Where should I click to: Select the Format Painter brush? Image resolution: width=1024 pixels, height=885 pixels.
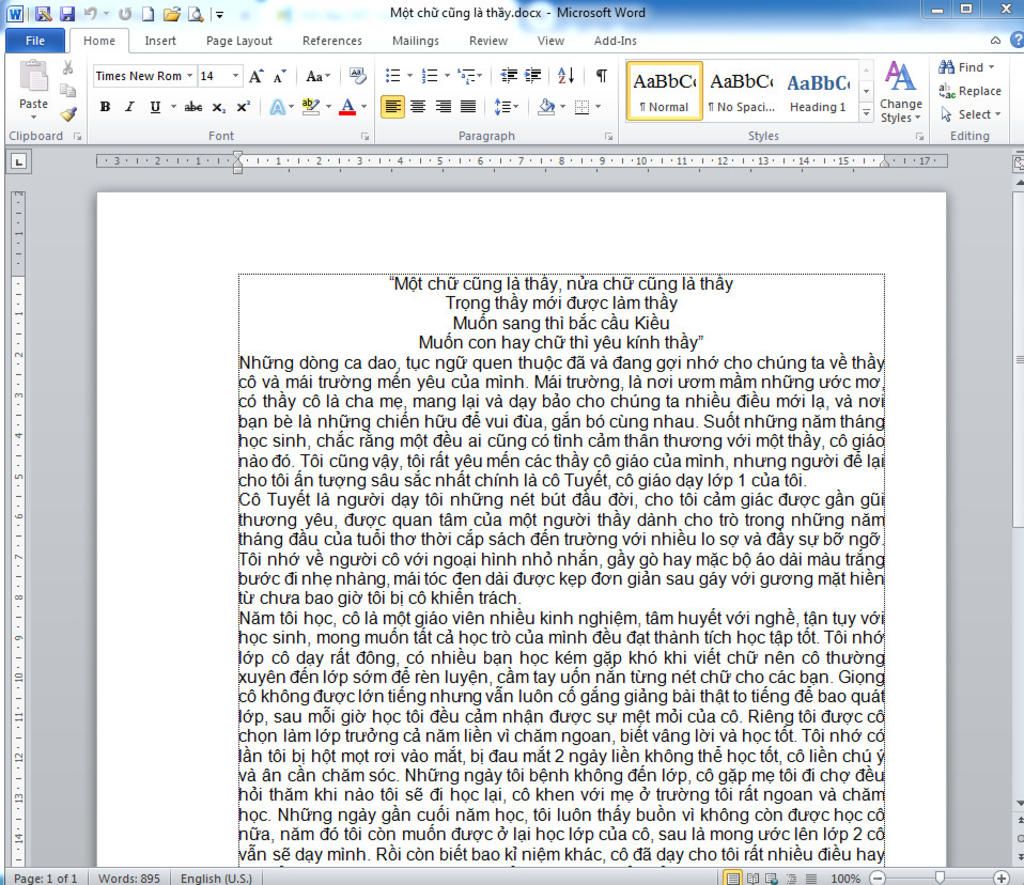[68, 114]
